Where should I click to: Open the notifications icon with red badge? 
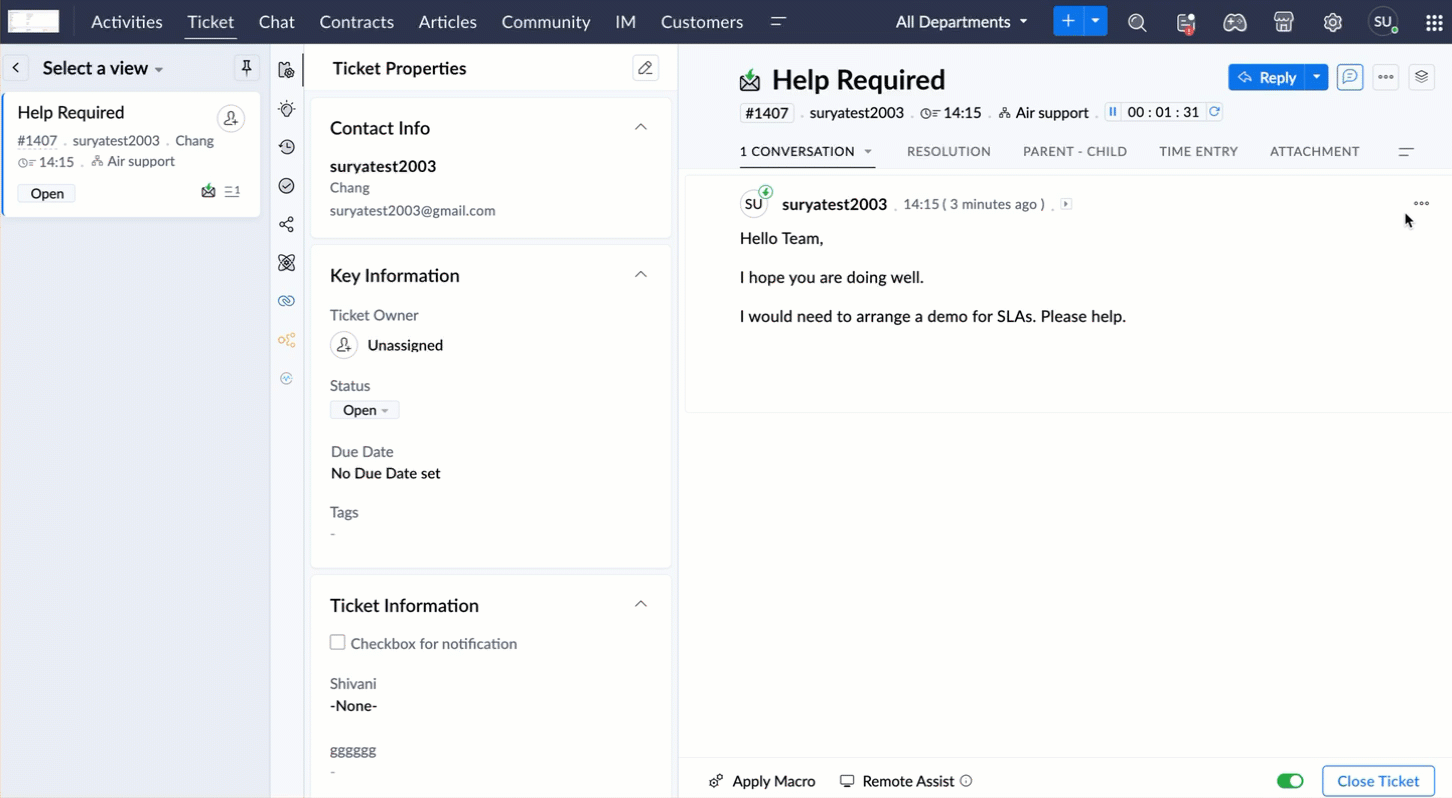pos(1186,22)
